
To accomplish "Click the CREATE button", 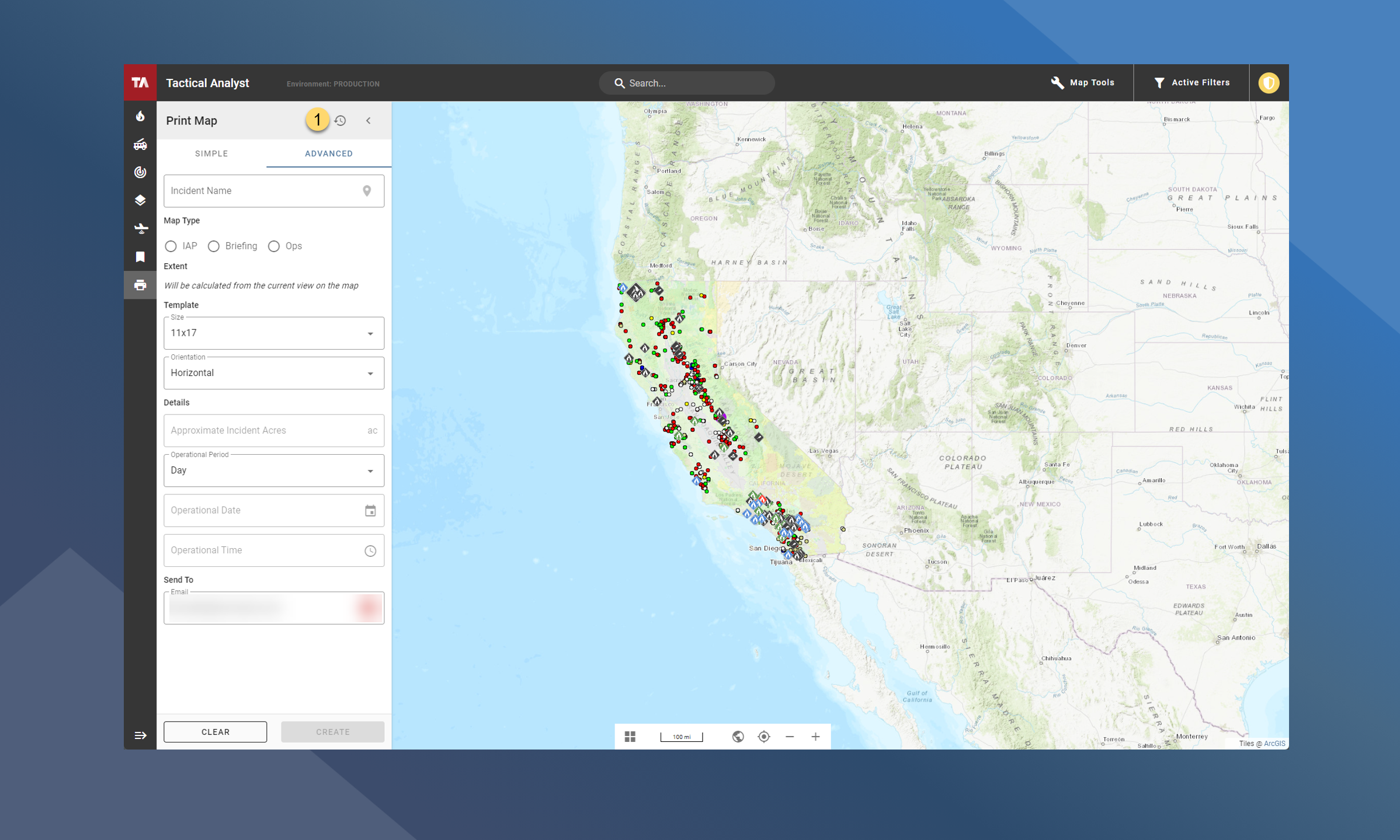I will [x=333, y=732].
